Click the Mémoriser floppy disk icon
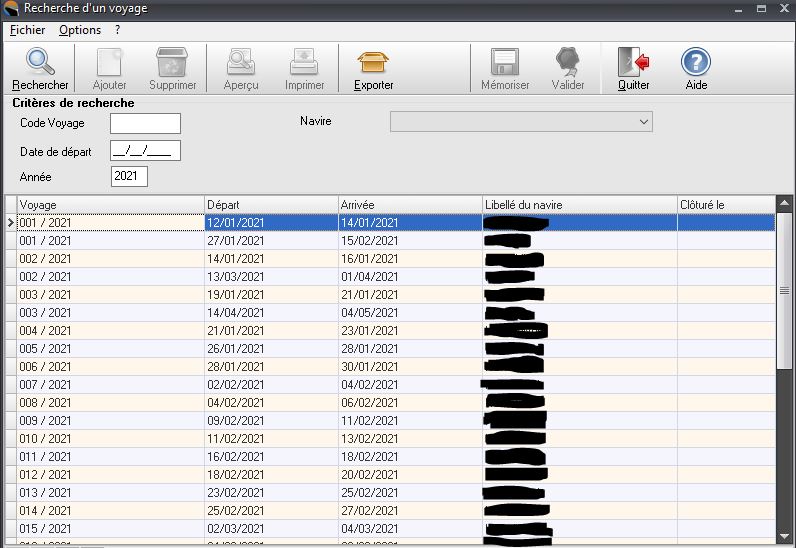 (505, 63)
